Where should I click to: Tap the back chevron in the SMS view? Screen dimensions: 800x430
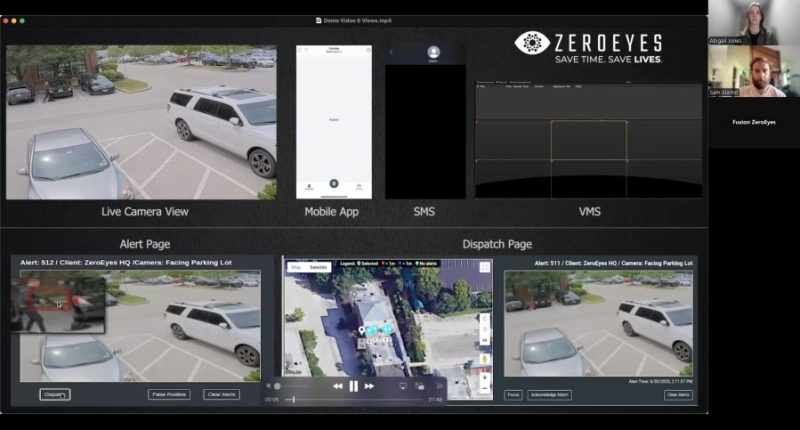(x=391, y=52)
